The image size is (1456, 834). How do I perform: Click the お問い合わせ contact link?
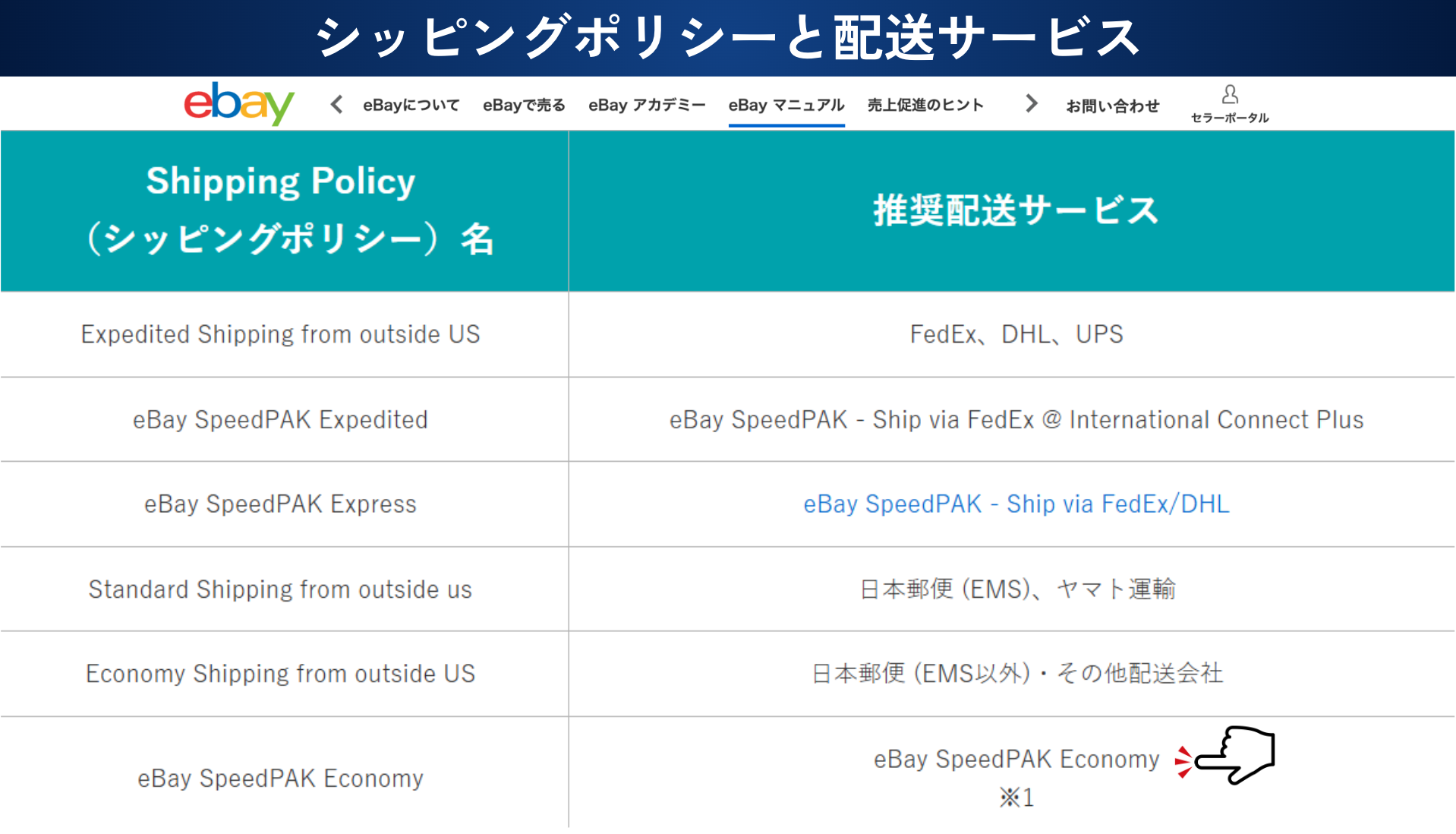pyautogui.click(x=1112, y=106)
